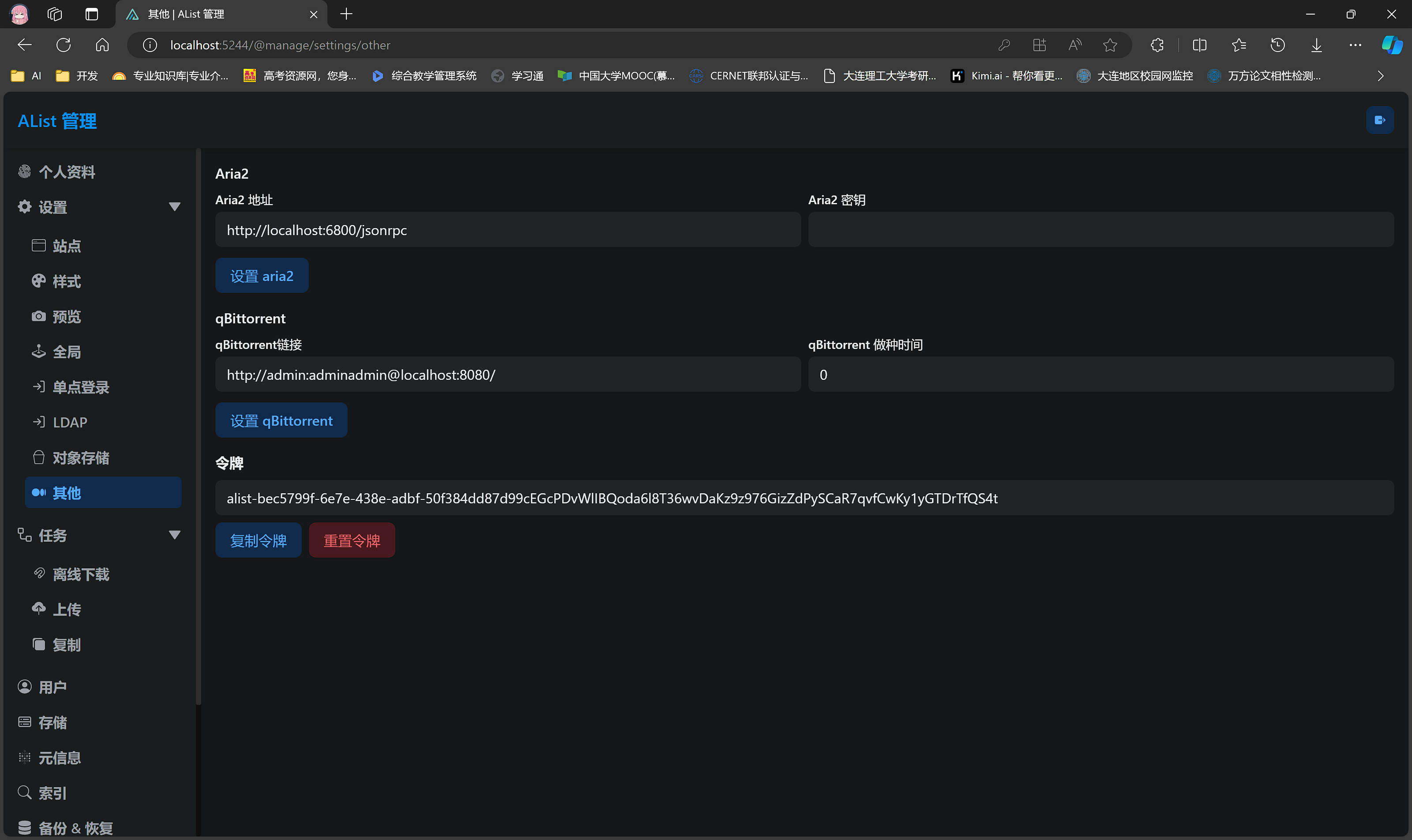This screenshot has width=1412, height=840.
Task: Click the sidebar vertical scrollbar
Action: pyautogui.click(x=198, y=427)
